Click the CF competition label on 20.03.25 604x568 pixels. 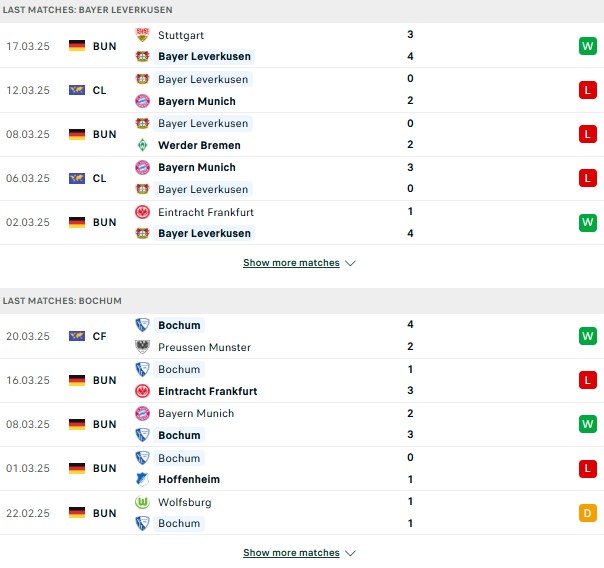(x=99, y=336)
